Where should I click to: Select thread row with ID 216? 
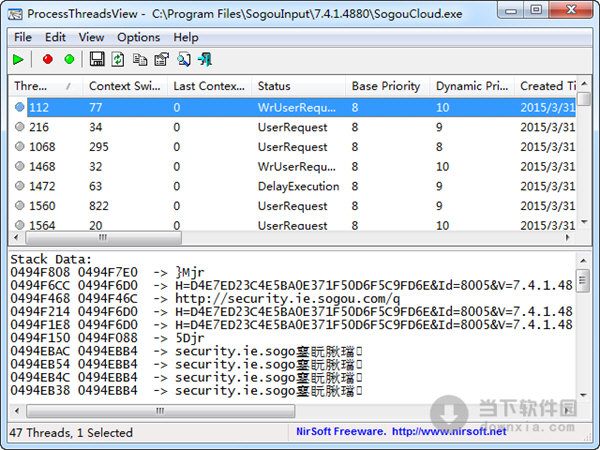[292, 127]
